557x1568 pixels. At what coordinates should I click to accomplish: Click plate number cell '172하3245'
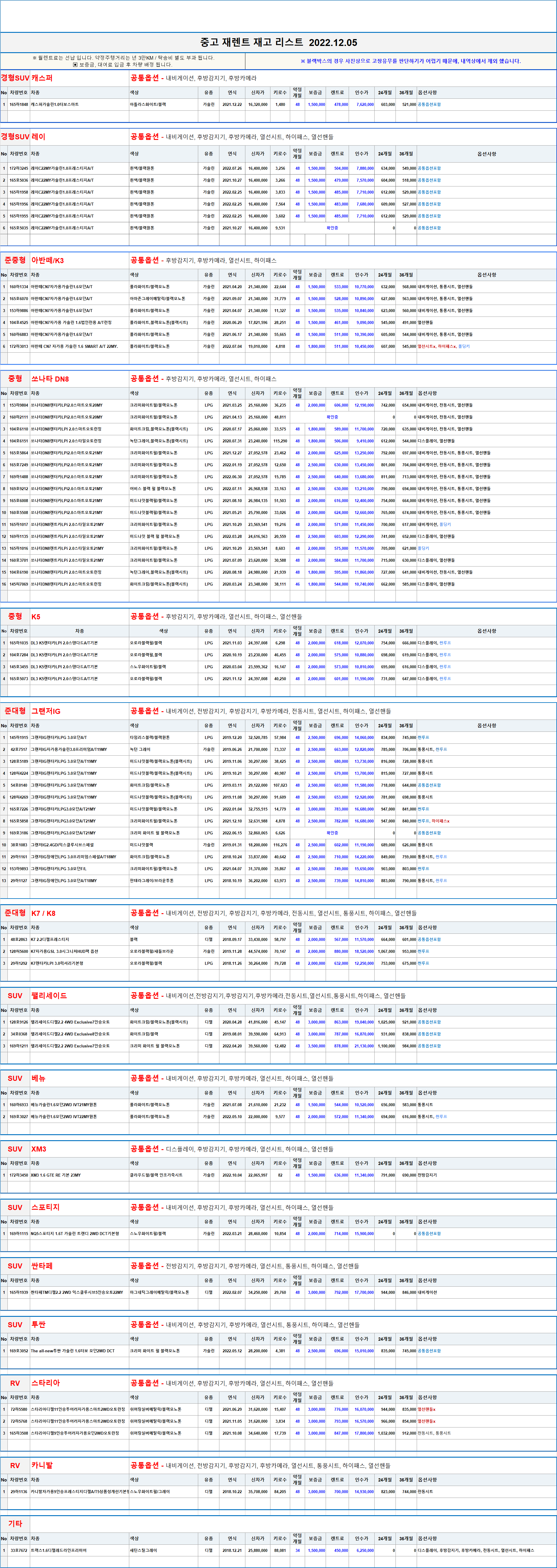coord(19,168)
